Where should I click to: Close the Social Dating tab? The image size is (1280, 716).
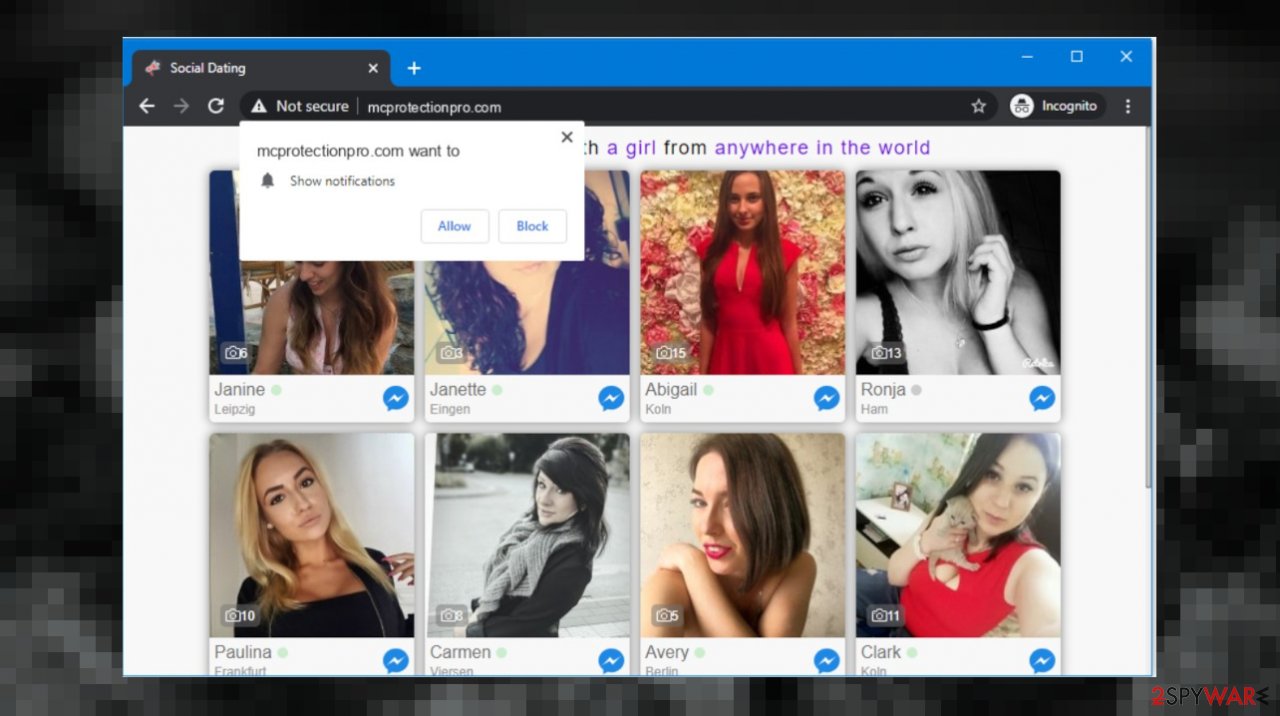tap(373, 68)
